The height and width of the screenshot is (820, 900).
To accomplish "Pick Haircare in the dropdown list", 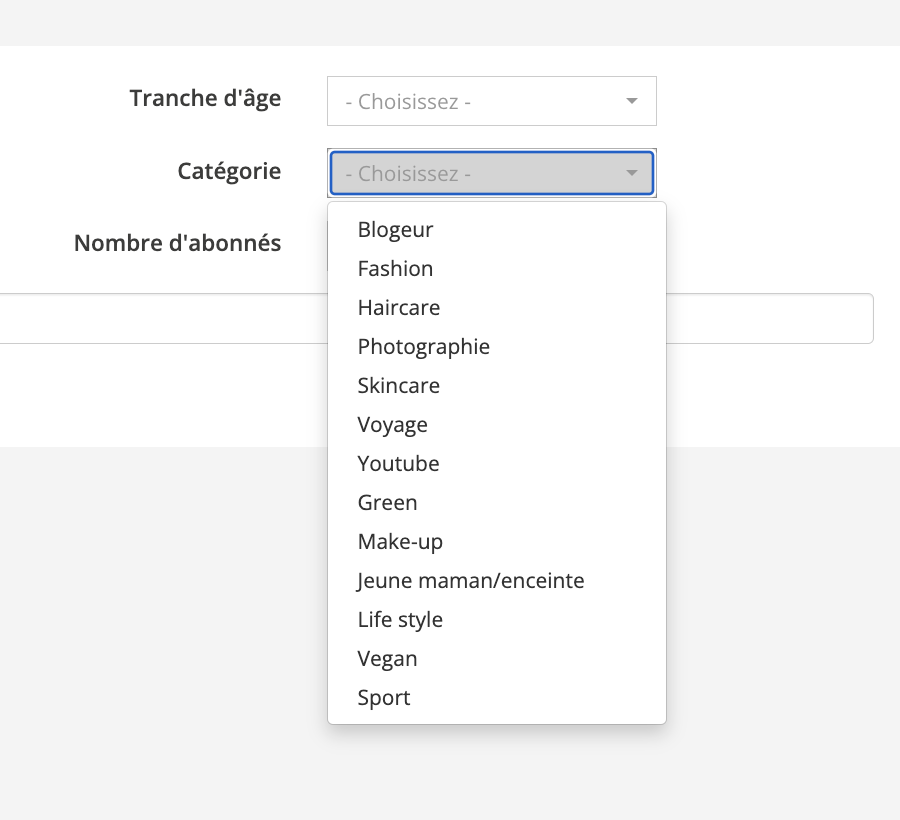I will click(399, 308).
